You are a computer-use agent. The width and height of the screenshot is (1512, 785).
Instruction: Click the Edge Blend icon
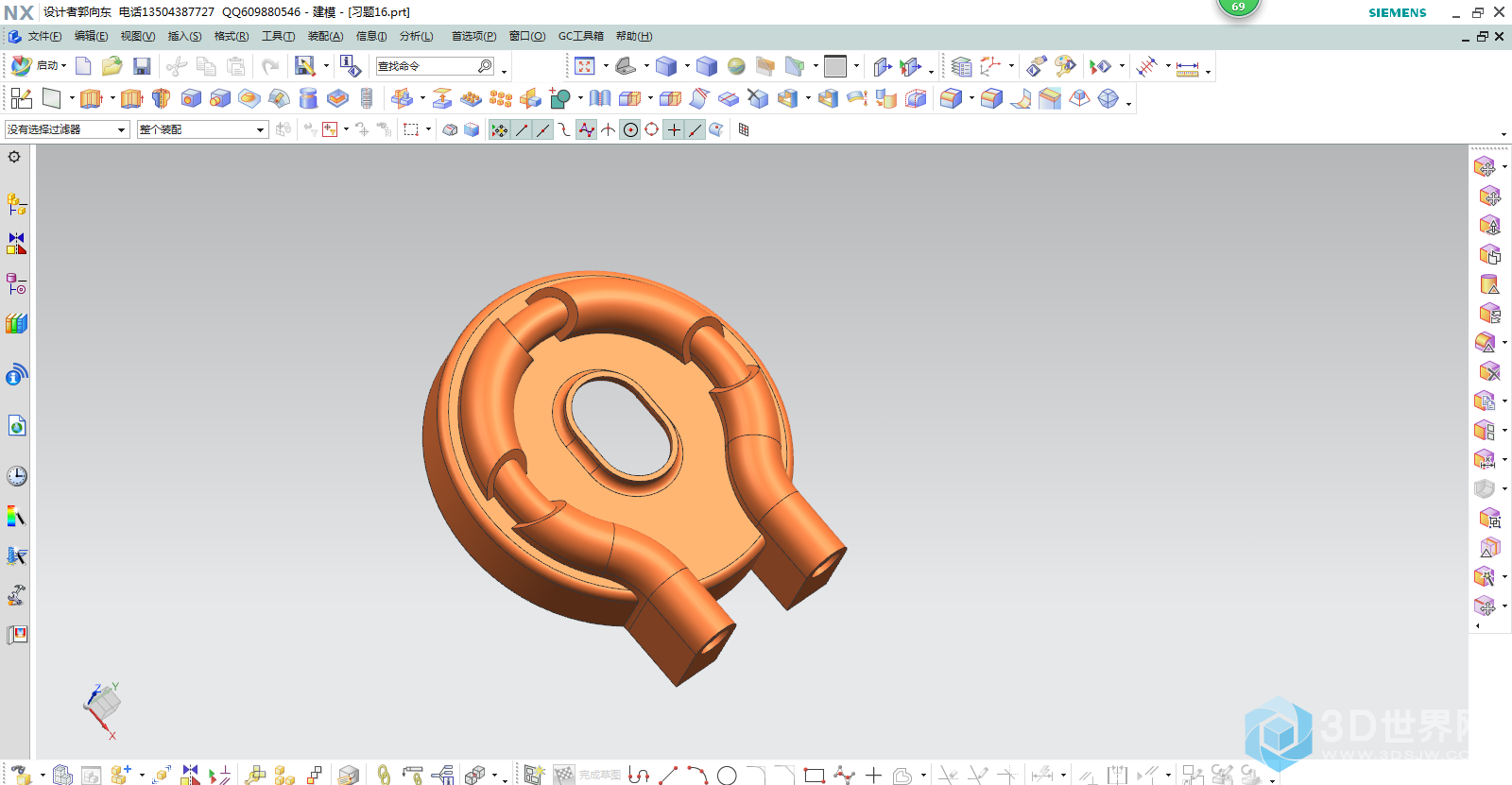pyautogui.click(x=952, y=98)
